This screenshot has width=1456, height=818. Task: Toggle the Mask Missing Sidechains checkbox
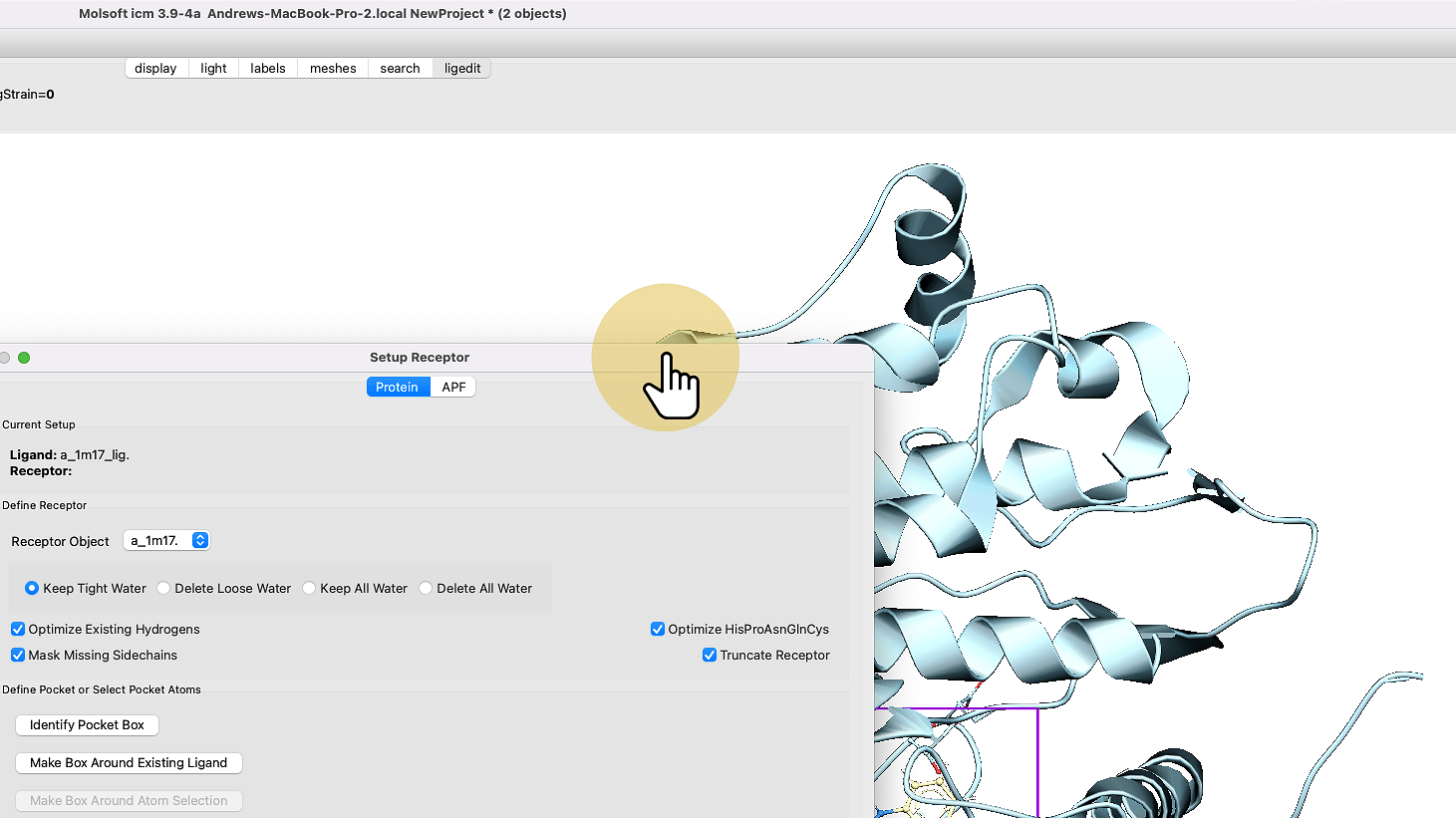tap(18, 656)
